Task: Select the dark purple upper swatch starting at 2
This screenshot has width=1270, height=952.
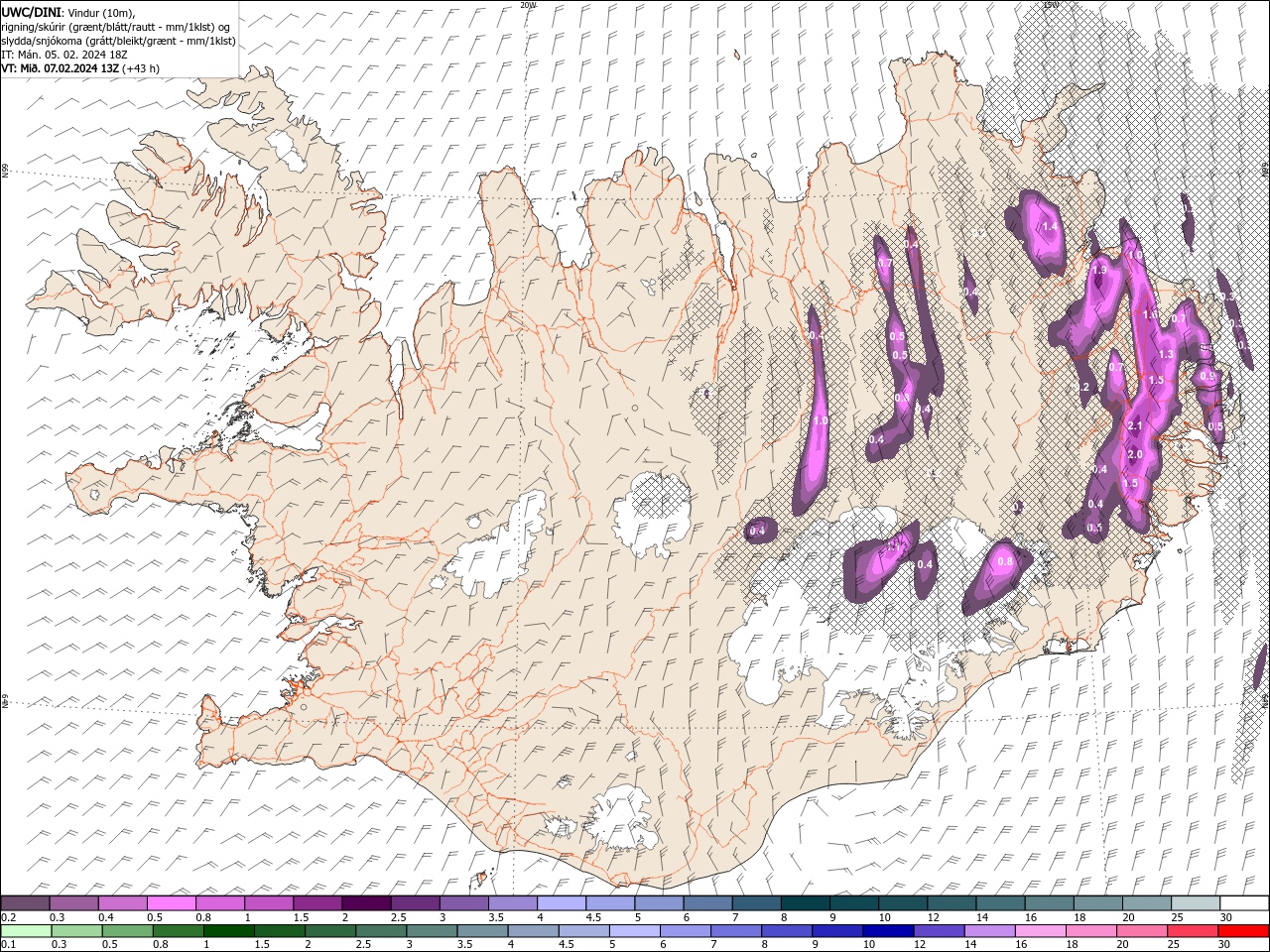Action: [x=365, y=903]
